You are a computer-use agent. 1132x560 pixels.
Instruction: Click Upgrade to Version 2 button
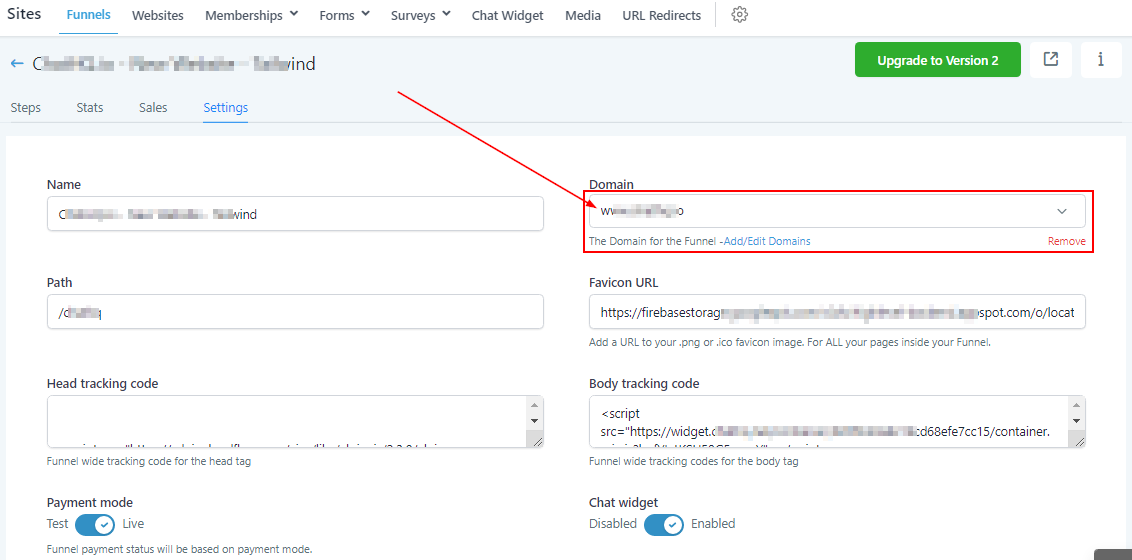937,60
